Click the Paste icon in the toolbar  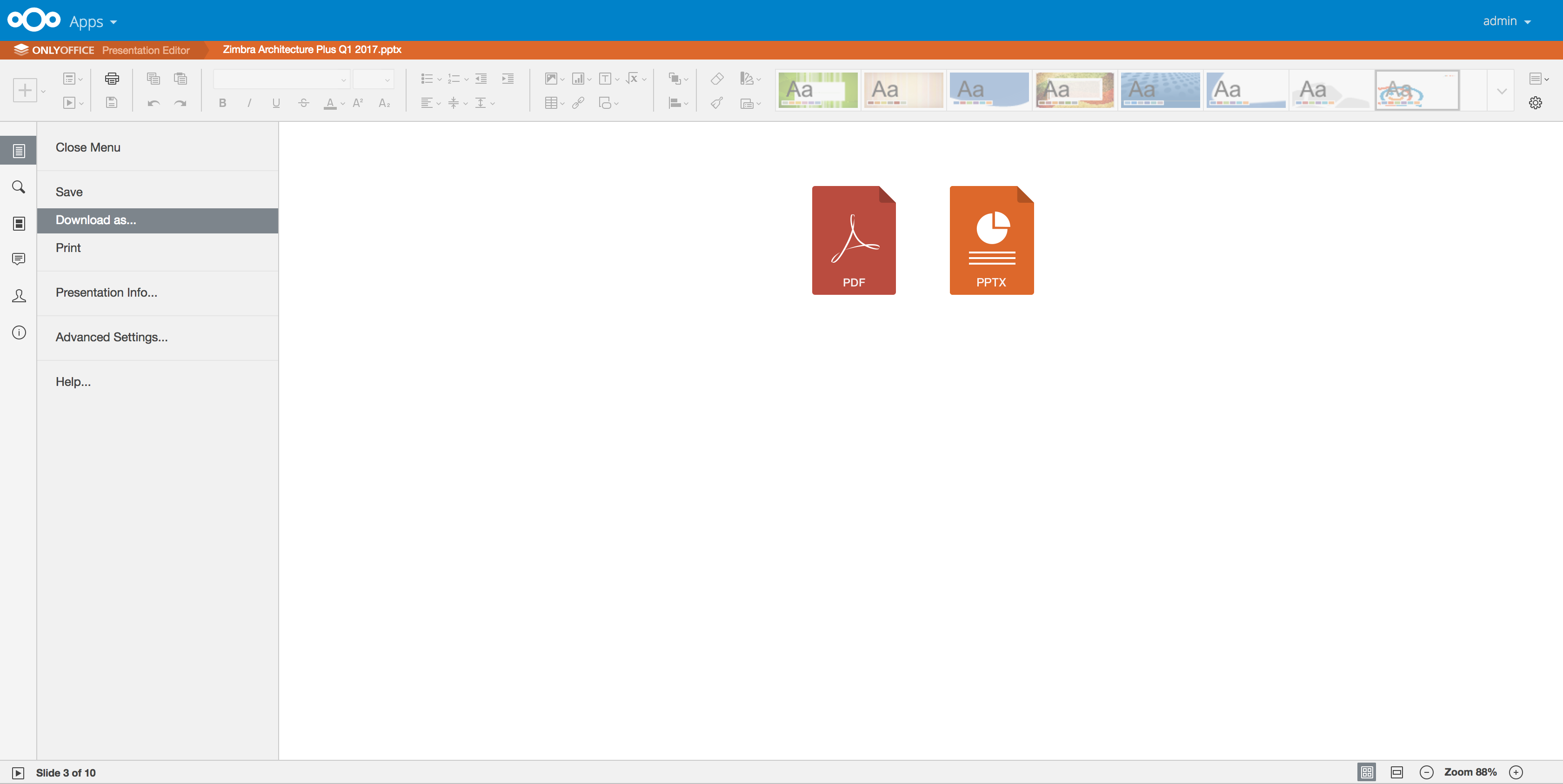click(180, 78)
